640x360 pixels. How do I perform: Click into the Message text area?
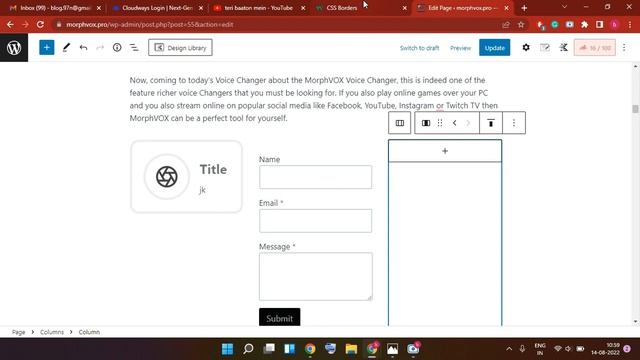pos(316,276)
